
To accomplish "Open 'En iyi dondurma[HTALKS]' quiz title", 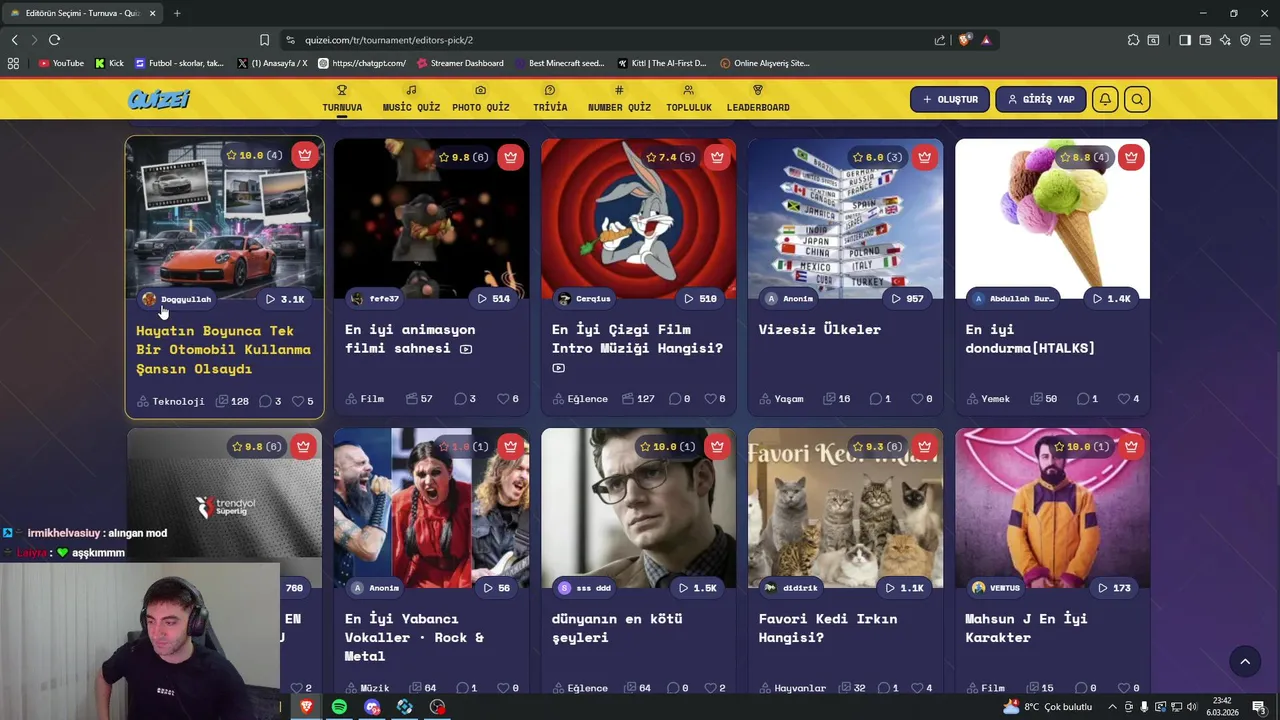I will pyautogui.click(x=1030, y=338).
